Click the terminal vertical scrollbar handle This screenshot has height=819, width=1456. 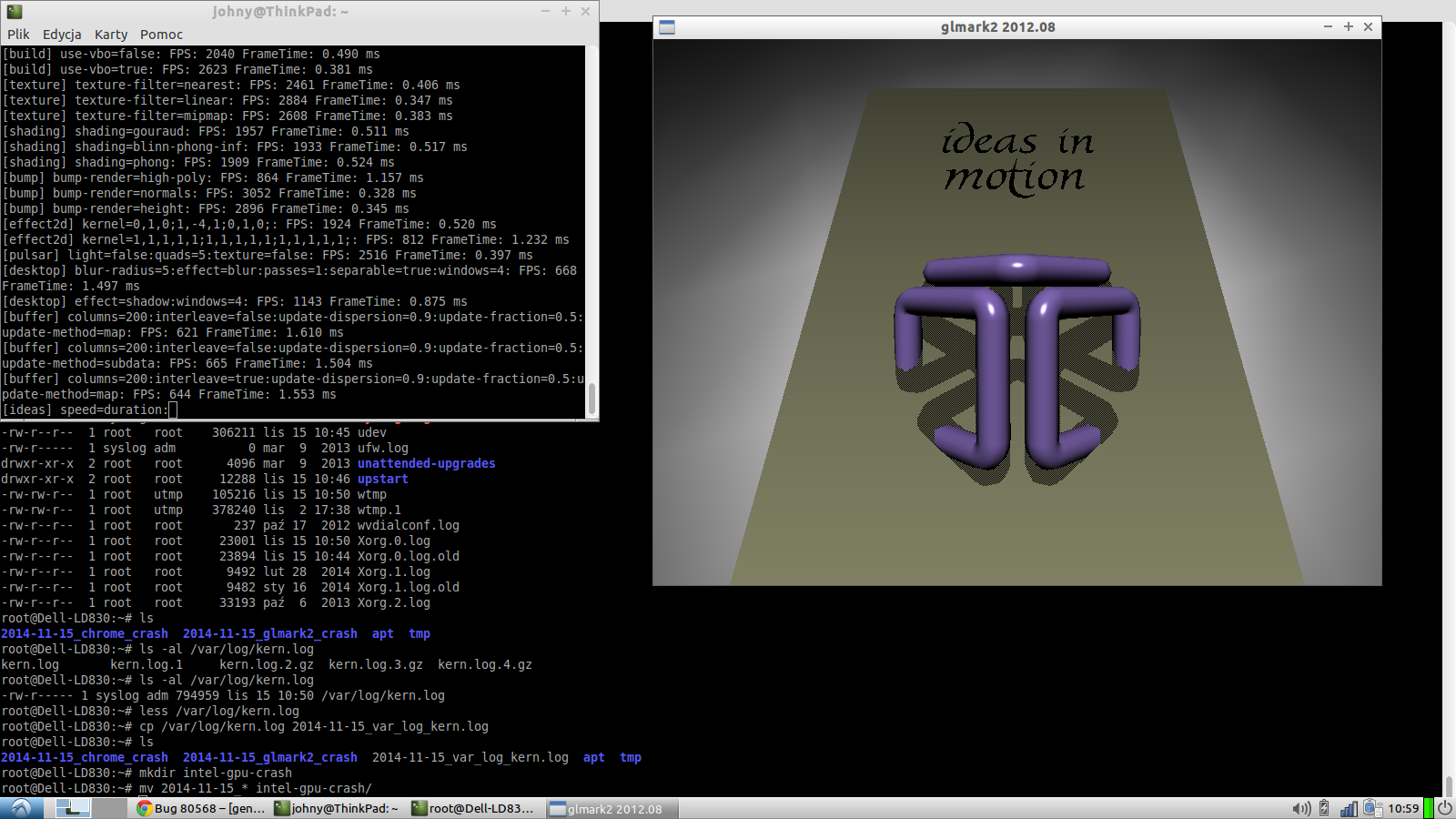[591, 398]
